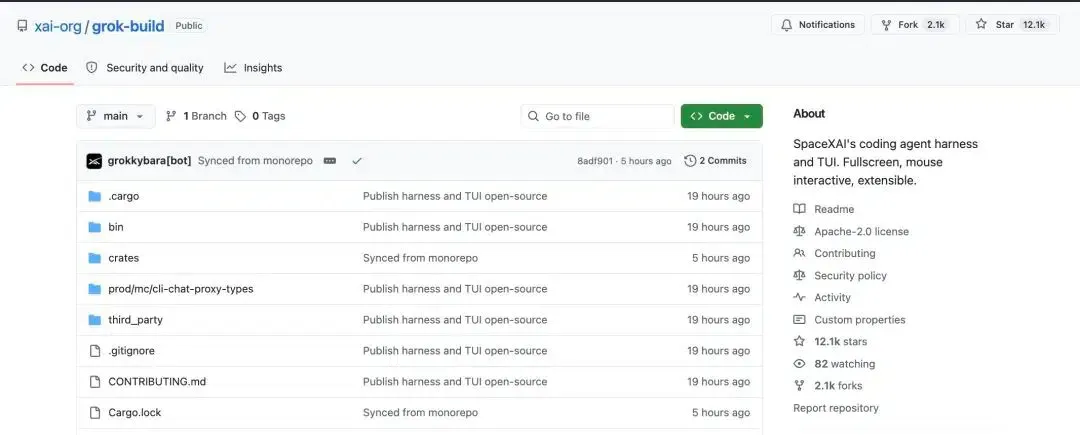Image resolution: width=1080 pixels, height=435 pixels.
Task: Open the .cargo row commit message
Action: click(455, 196)
